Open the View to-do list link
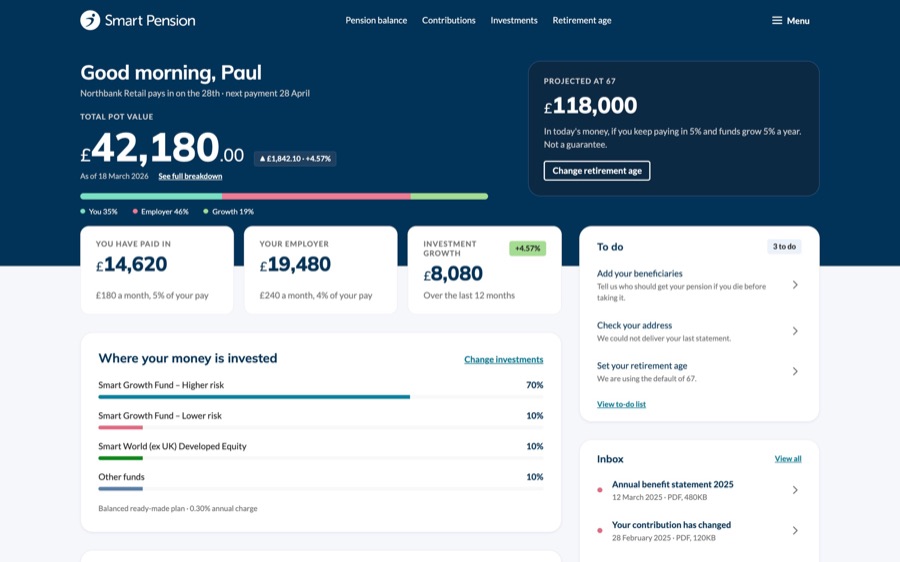This screenshot has height=562, width=900. 621,404
